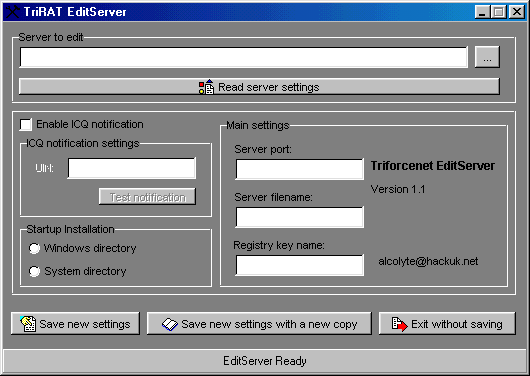Viewport: 530px width, 376px height.
Task: Click the TriRAT EditServer title text
Action: (x=75, y=12)
